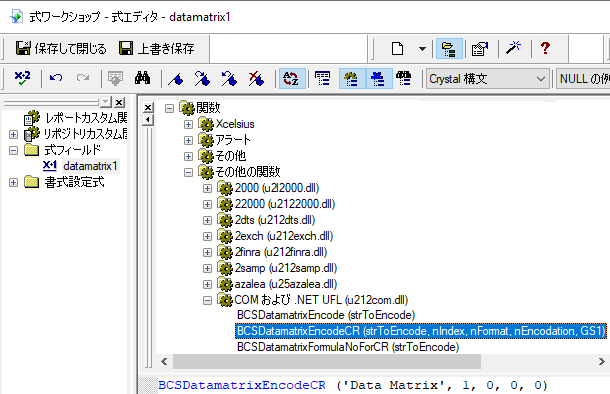
Task: Click the browse data icon
Action: point(115,79)
